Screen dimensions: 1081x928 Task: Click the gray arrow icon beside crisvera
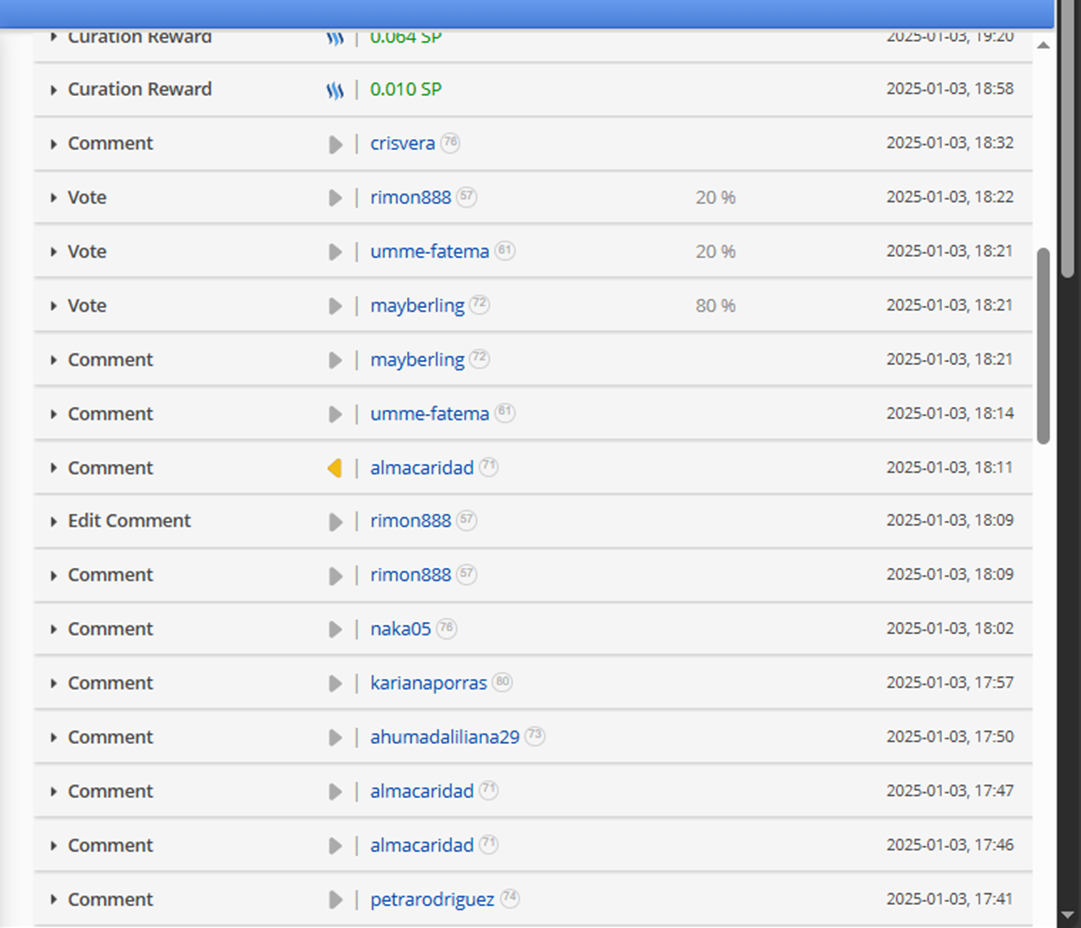(336, 144)
